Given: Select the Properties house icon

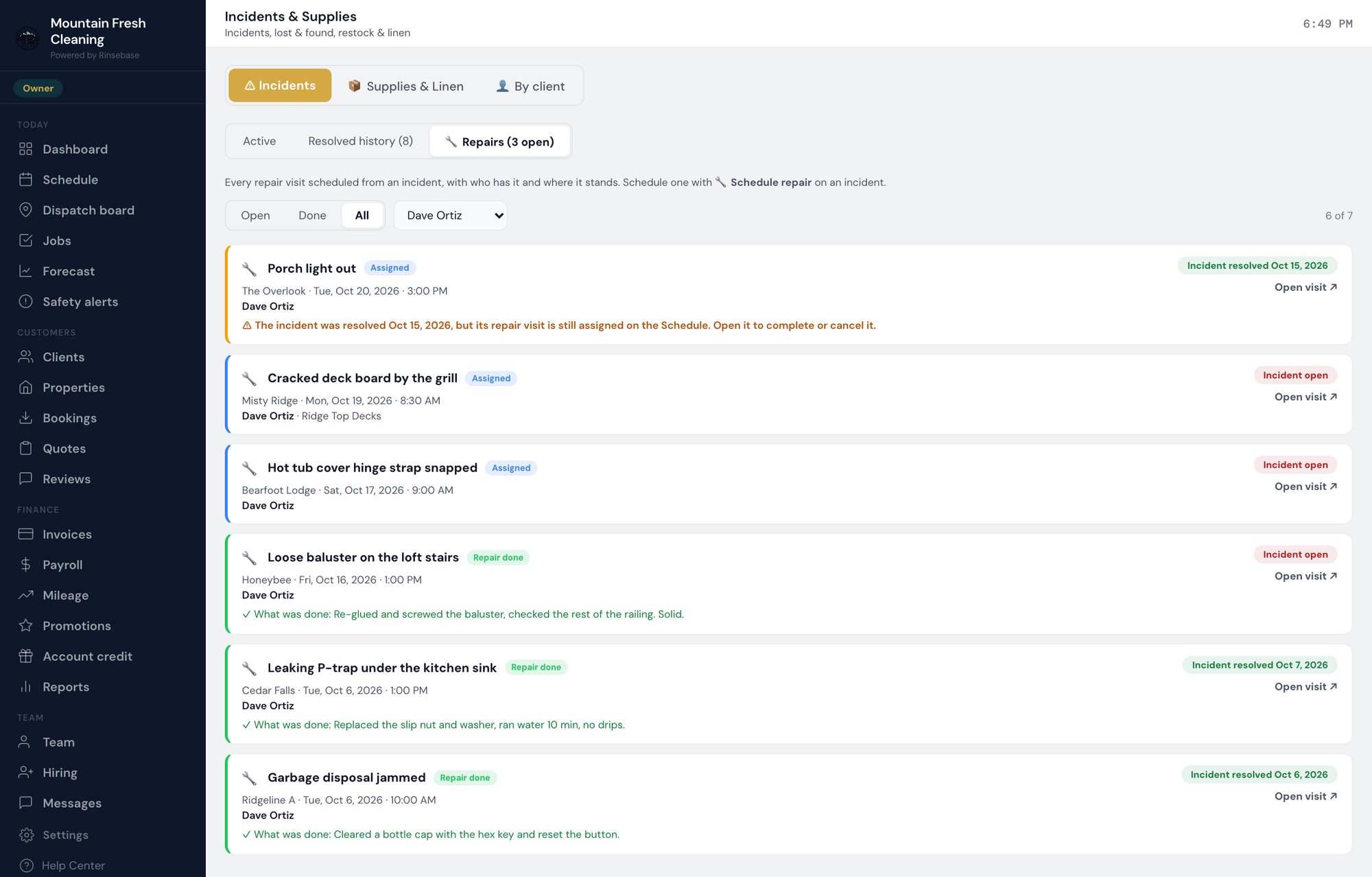Looking at the screenshot, I should tap(25, 387).
